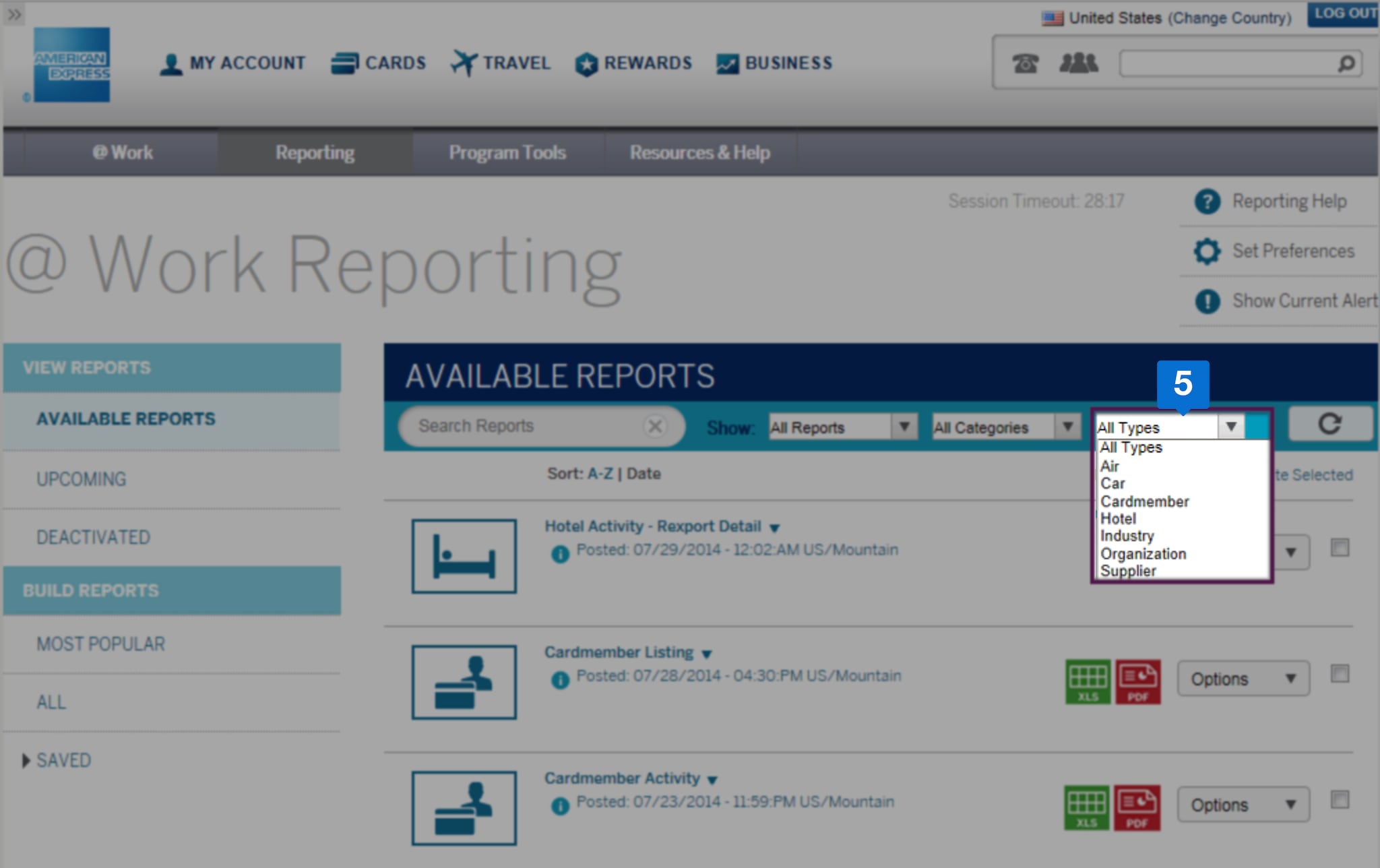Open the All Categories dropdown
Screen dimensions: 1380x868
[x=1005, y=427]
